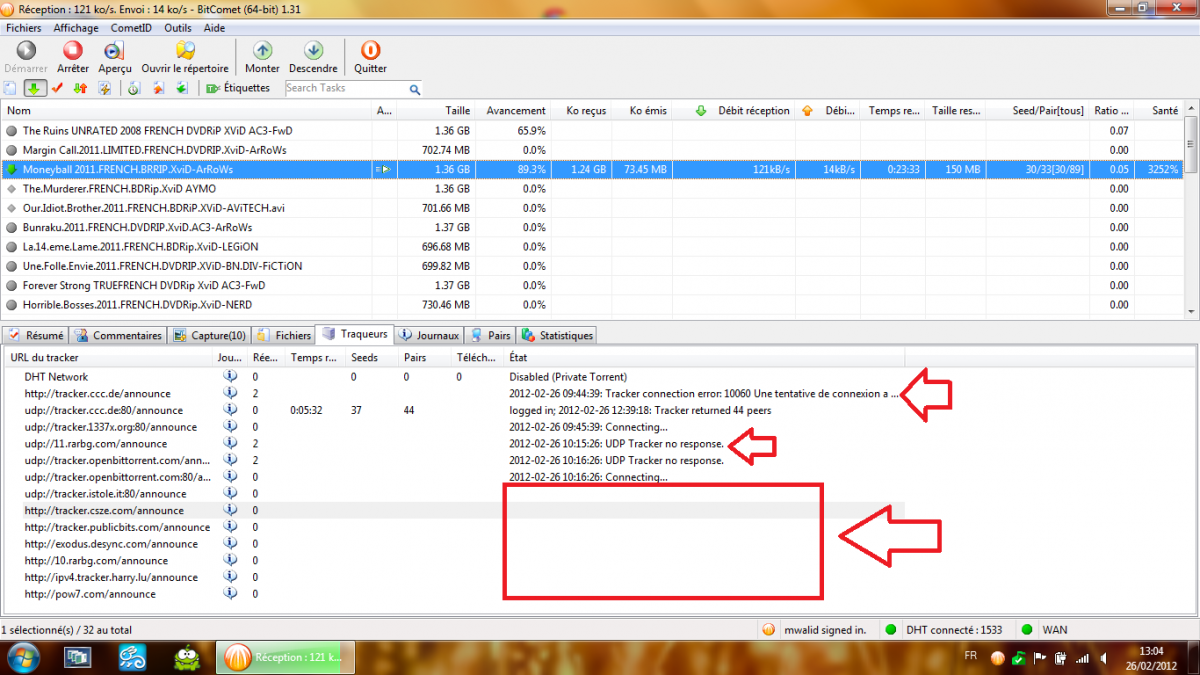Move the task down with Descendre
The image size is (1200, 675).
click(313, 56)
